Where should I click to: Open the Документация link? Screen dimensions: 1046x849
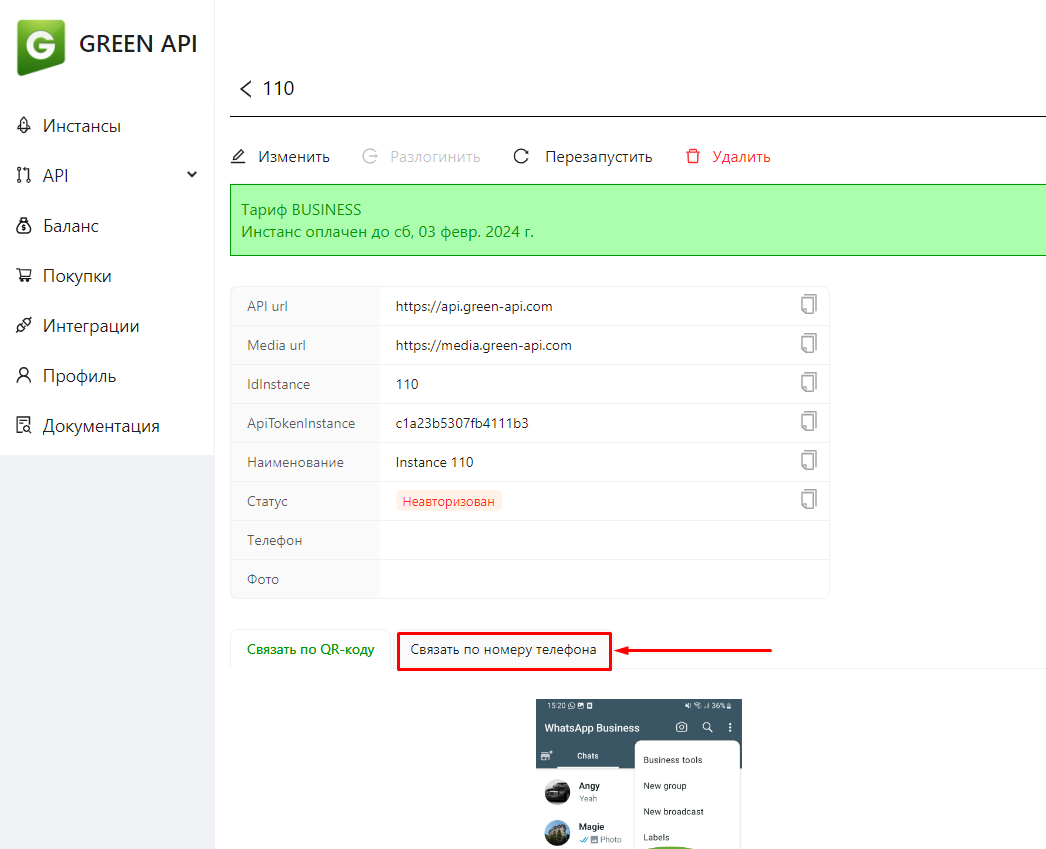(100, 426)
